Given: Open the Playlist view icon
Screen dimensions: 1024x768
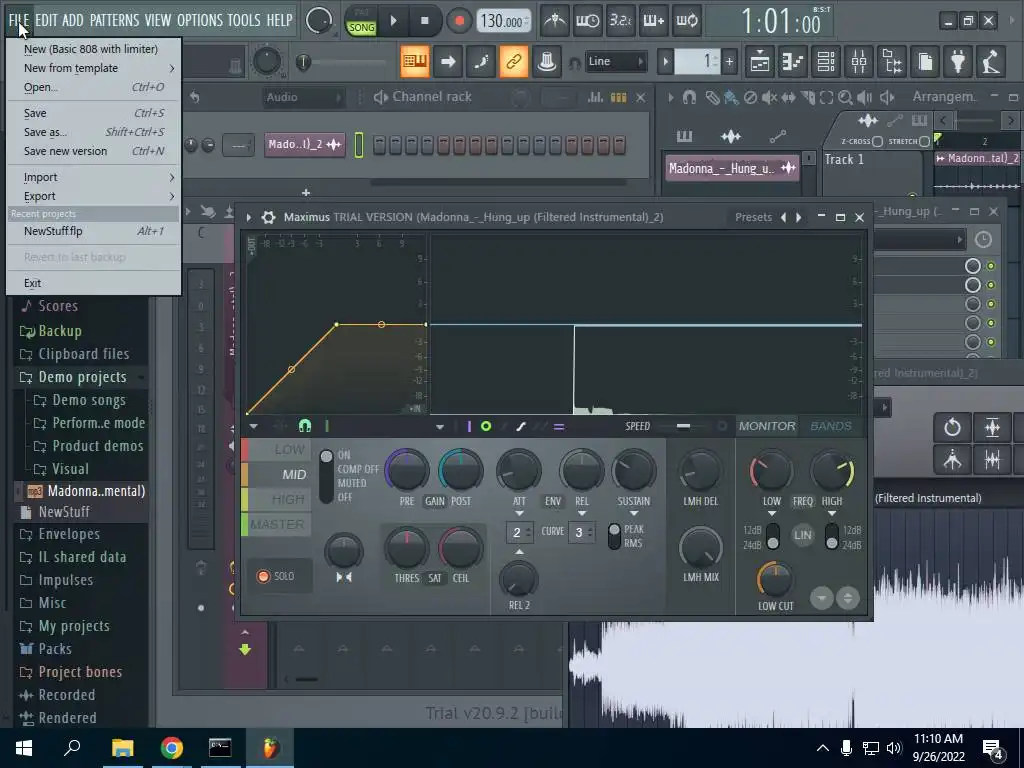Looking at the screenshot, I should point(760,62).
